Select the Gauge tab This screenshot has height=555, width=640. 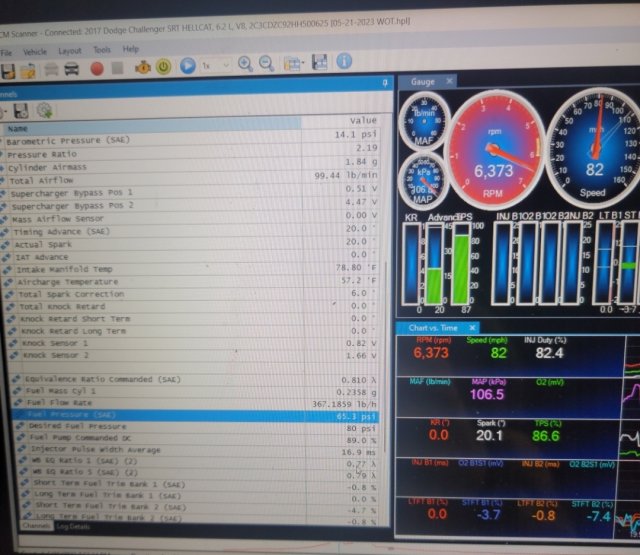[422, 81]
